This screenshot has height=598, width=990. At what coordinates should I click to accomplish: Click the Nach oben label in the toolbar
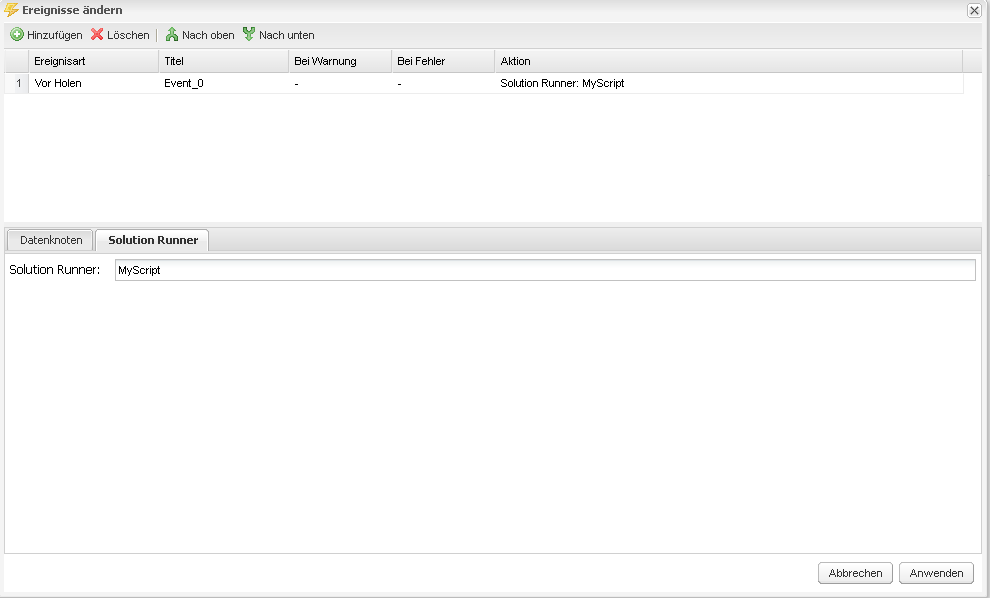[x=208, y=35]
